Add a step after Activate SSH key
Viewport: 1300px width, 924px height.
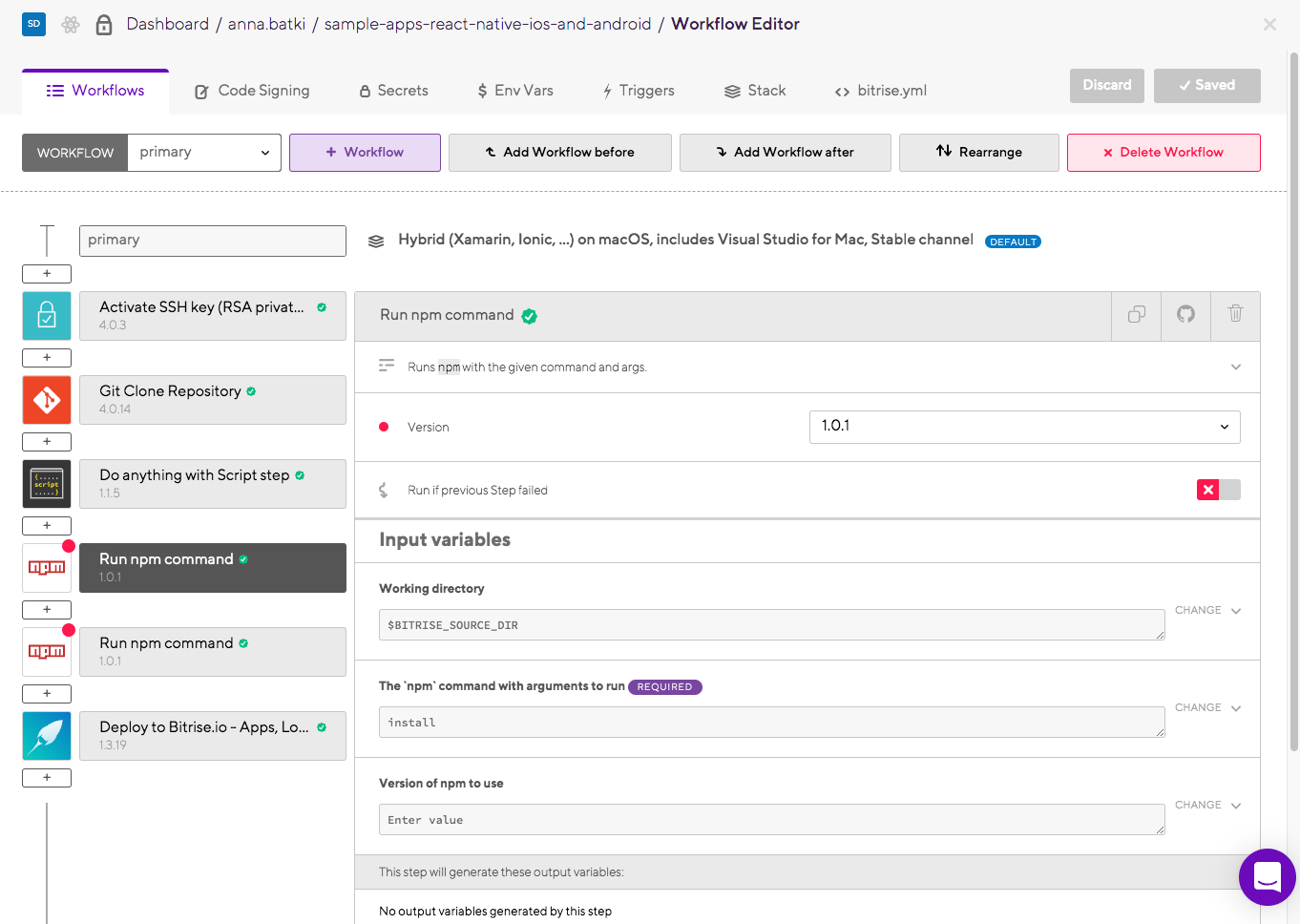[x=47, y=358]
